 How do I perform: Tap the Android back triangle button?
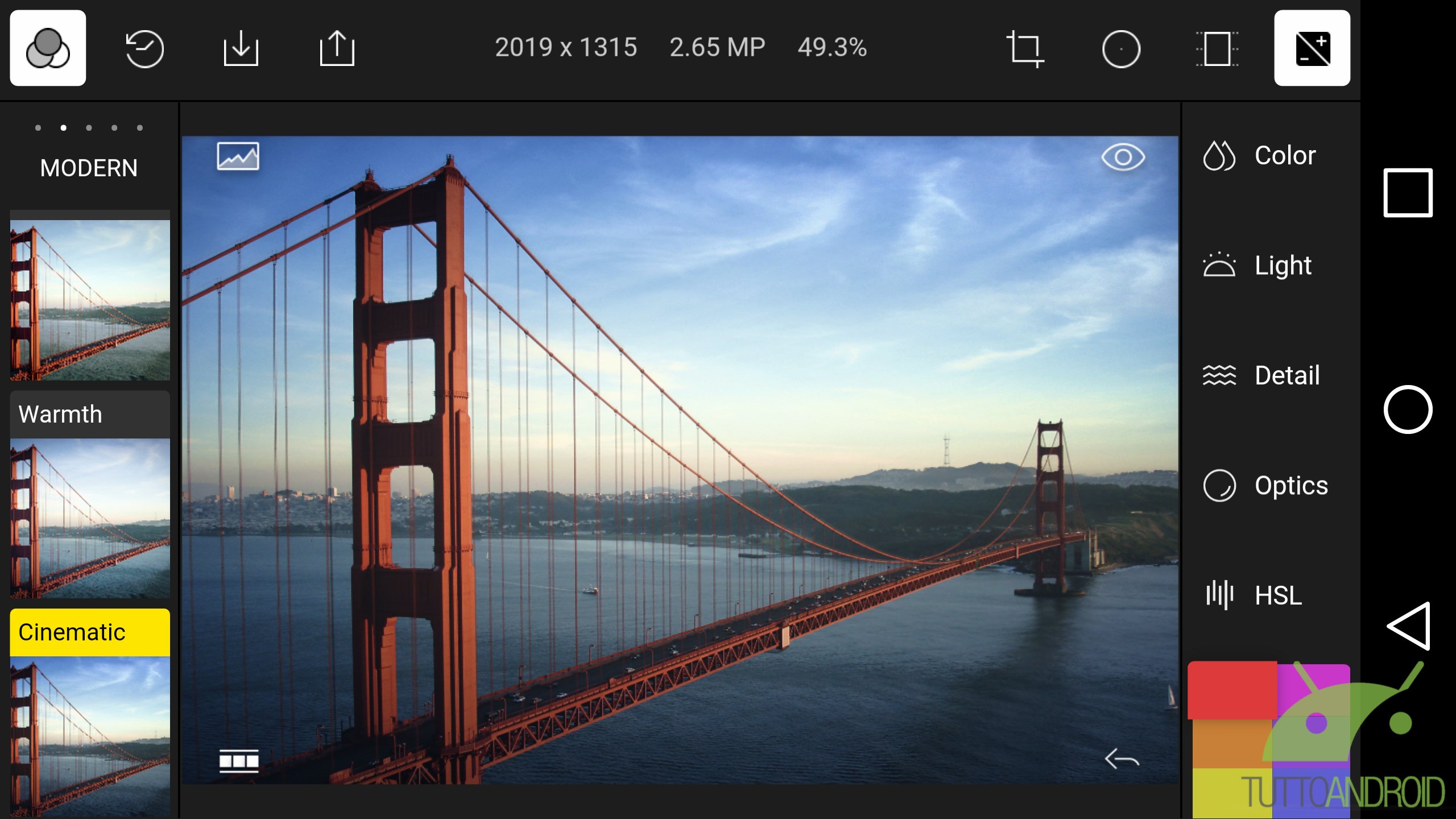(1409, 626)
